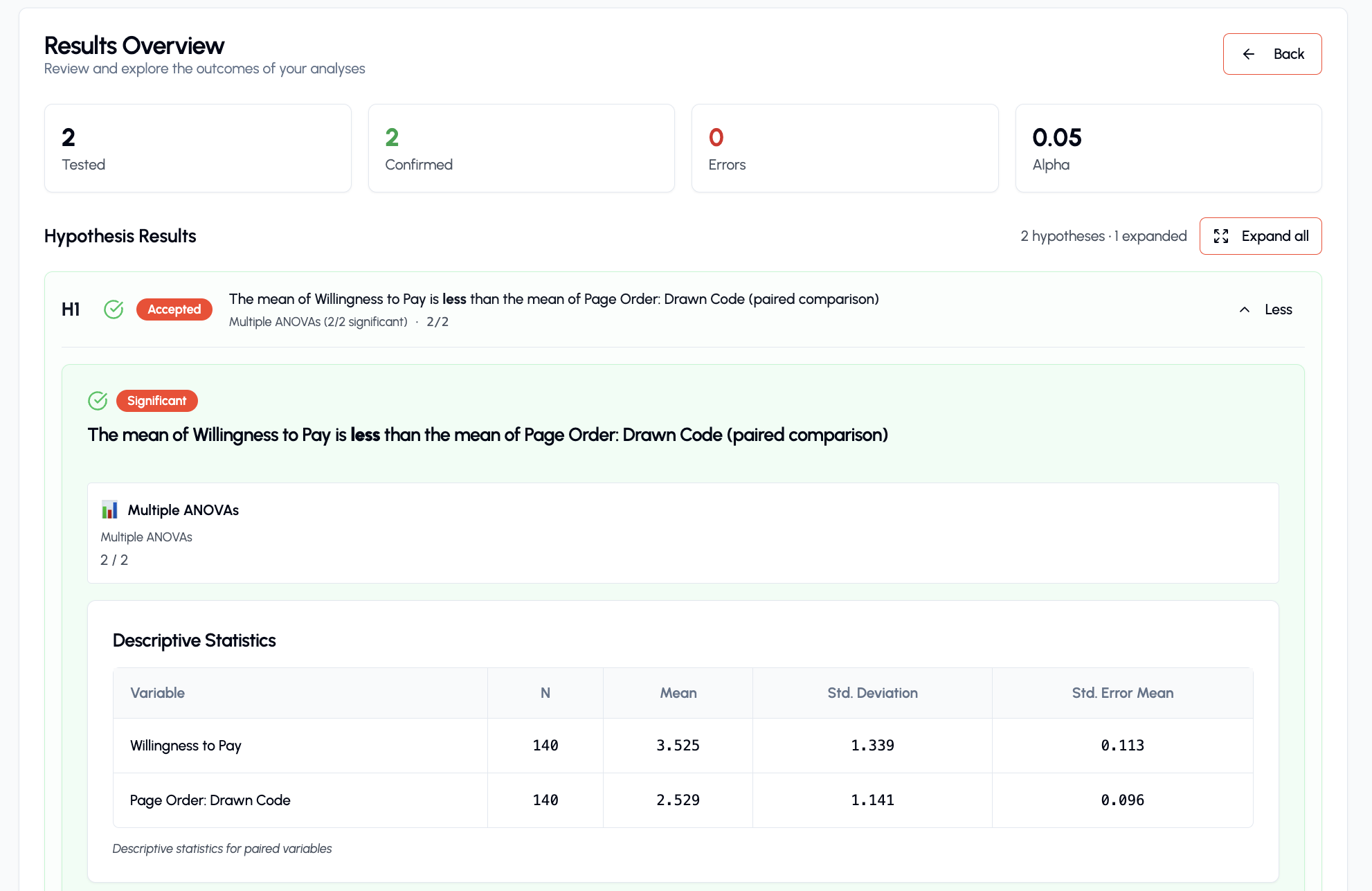Select the Tested summary card showing 2
The height and width of the screenshot is (891, 1372).
[x=198, y=148]
